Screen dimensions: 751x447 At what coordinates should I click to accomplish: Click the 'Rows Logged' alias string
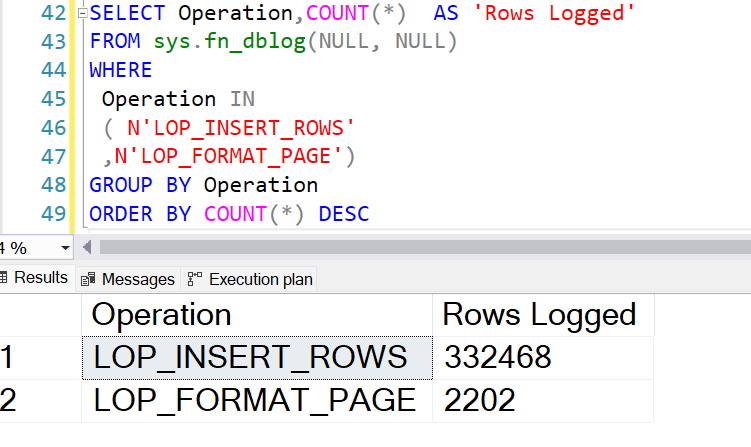[554, 13]
